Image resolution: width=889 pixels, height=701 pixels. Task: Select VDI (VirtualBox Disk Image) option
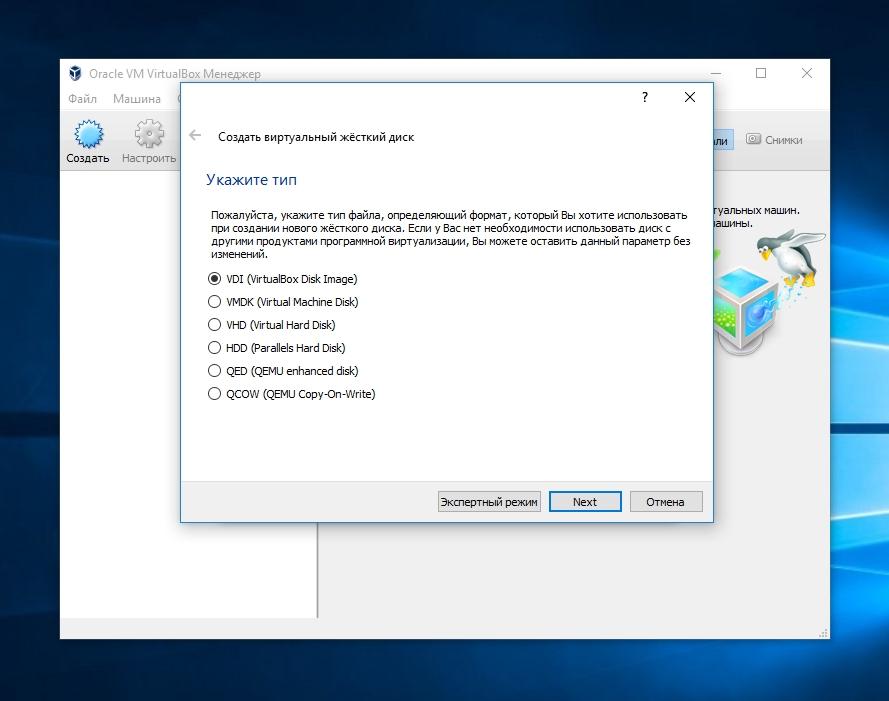[x=282, y=279]
